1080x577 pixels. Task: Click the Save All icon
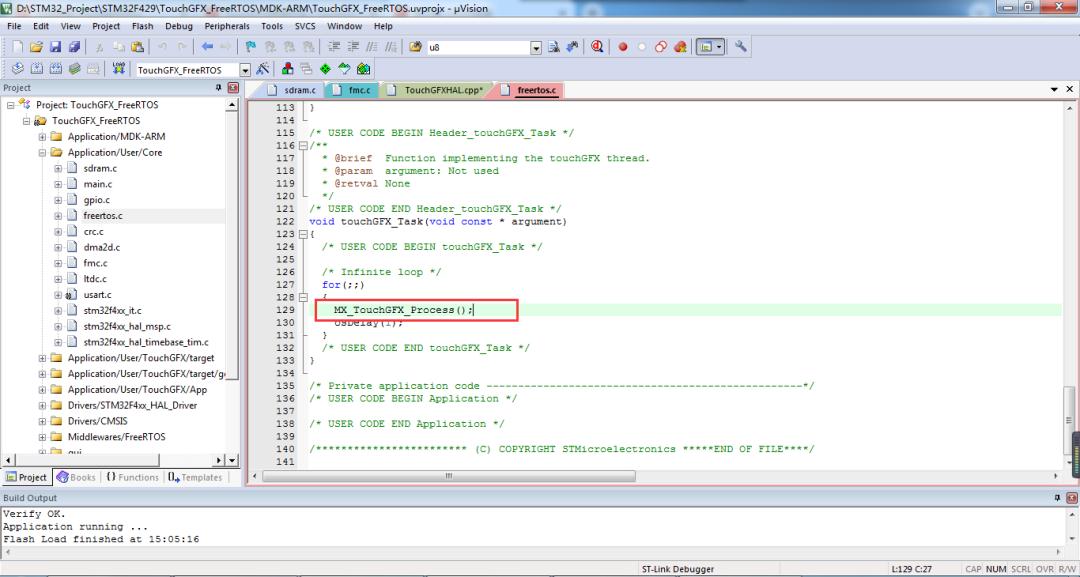point(74,47)
